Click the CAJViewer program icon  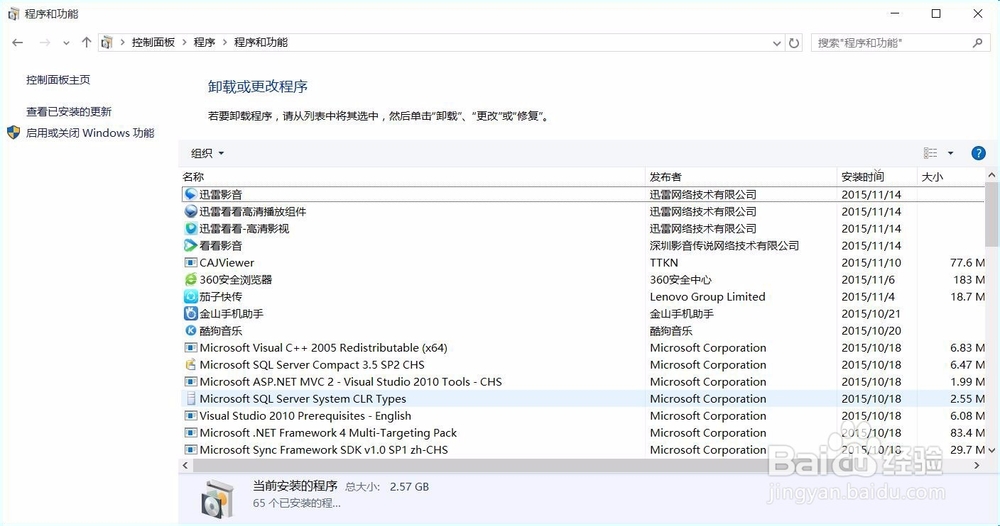(x=190, y=262)
